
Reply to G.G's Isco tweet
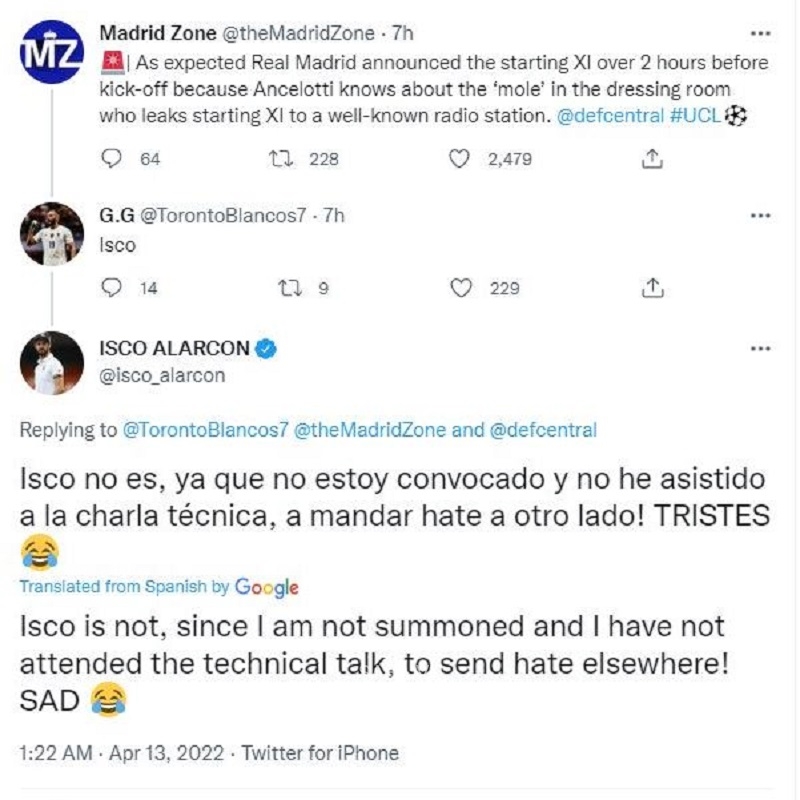point(113,288)
